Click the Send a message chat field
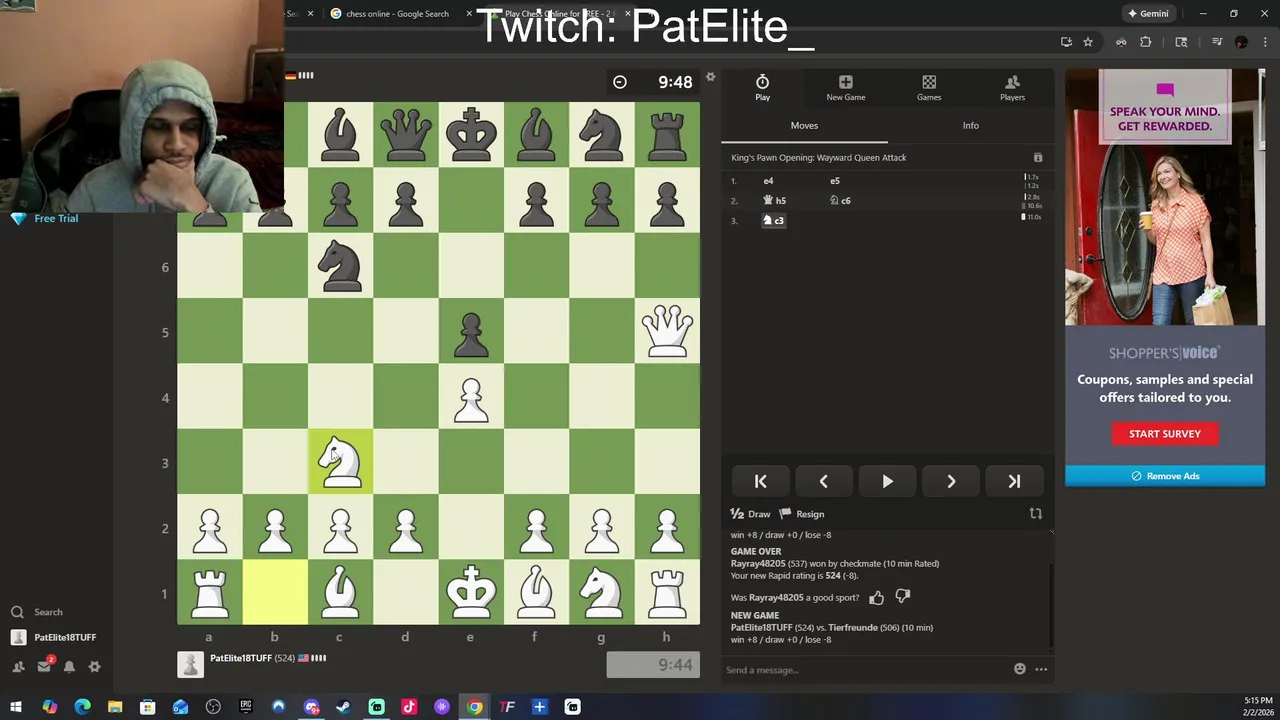Viewport: 1280px width, 720px height. point(865,670)
